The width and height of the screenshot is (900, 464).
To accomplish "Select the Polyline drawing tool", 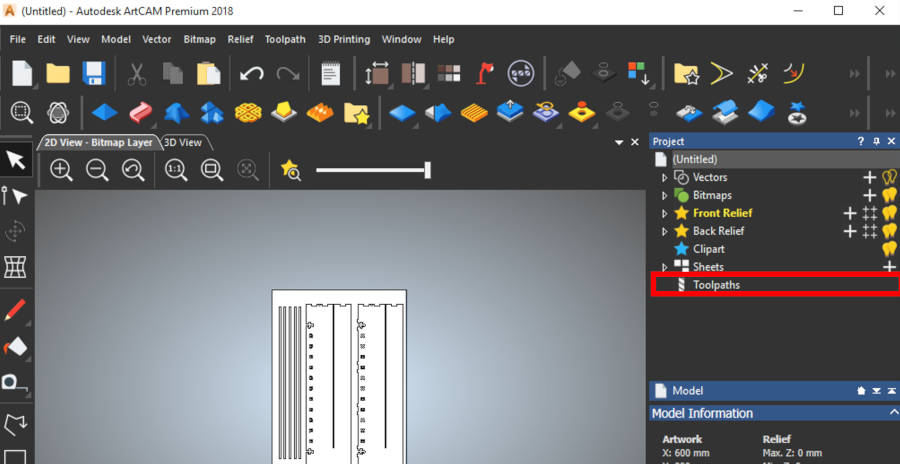I will coord(15,425).
